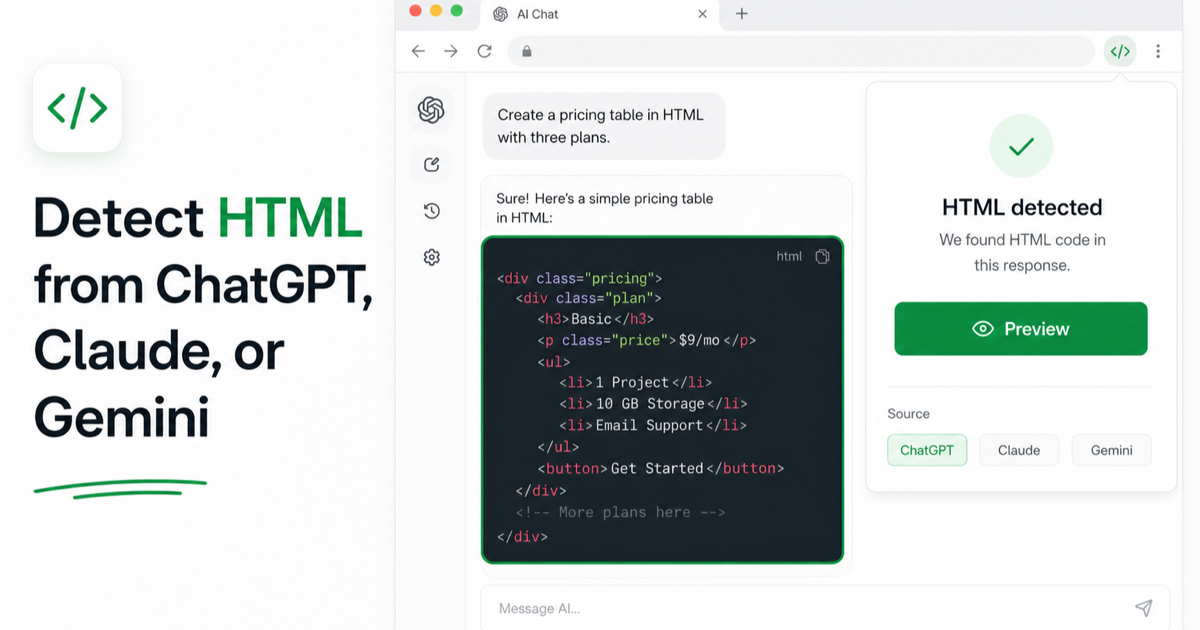Open a new tab with plus icon
The width and height of the screenshot is (1200, 630).
point(741,14)
